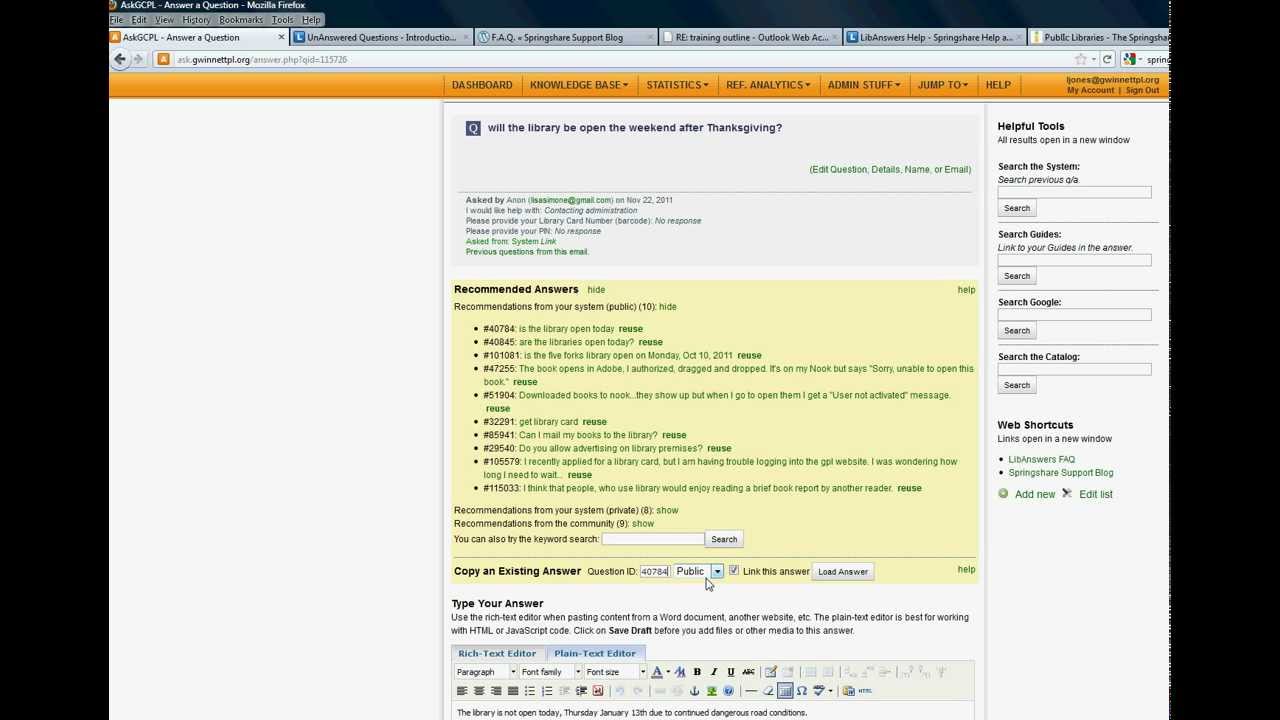Toggle 'Link this answer' checkbox
This screenshot has width=1280, height=720.
point(734,571)
